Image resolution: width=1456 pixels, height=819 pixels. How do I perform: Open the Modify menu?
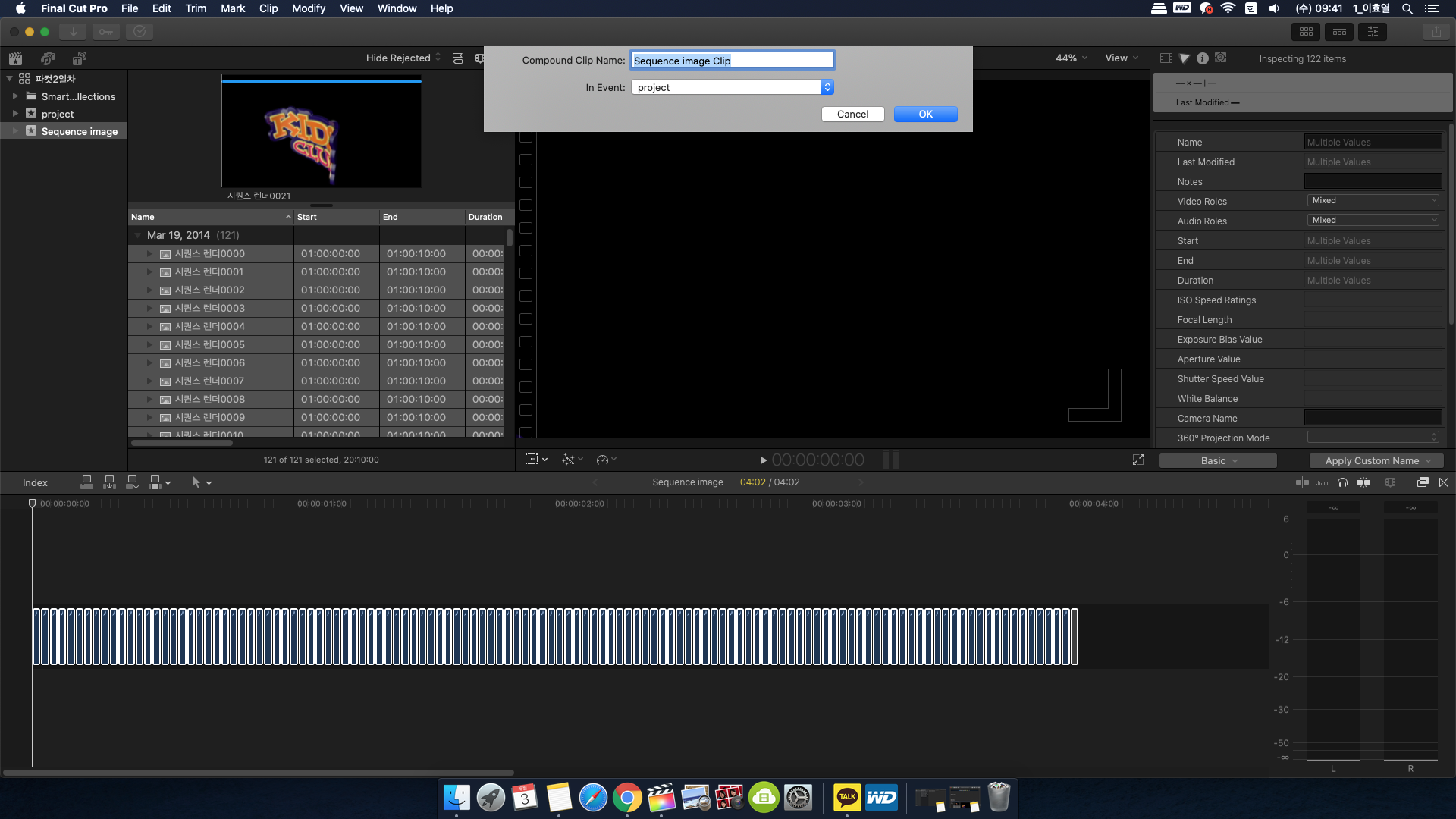[308, 8]
